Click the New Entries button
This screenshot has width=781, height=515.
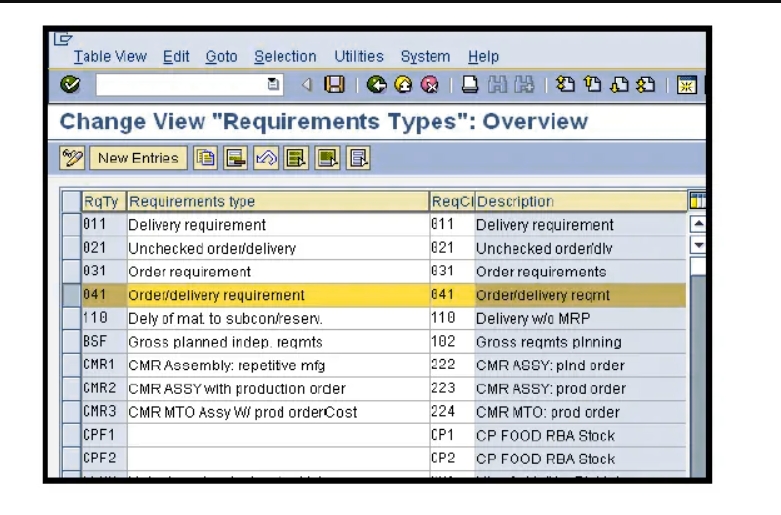[x=138, y=158]
